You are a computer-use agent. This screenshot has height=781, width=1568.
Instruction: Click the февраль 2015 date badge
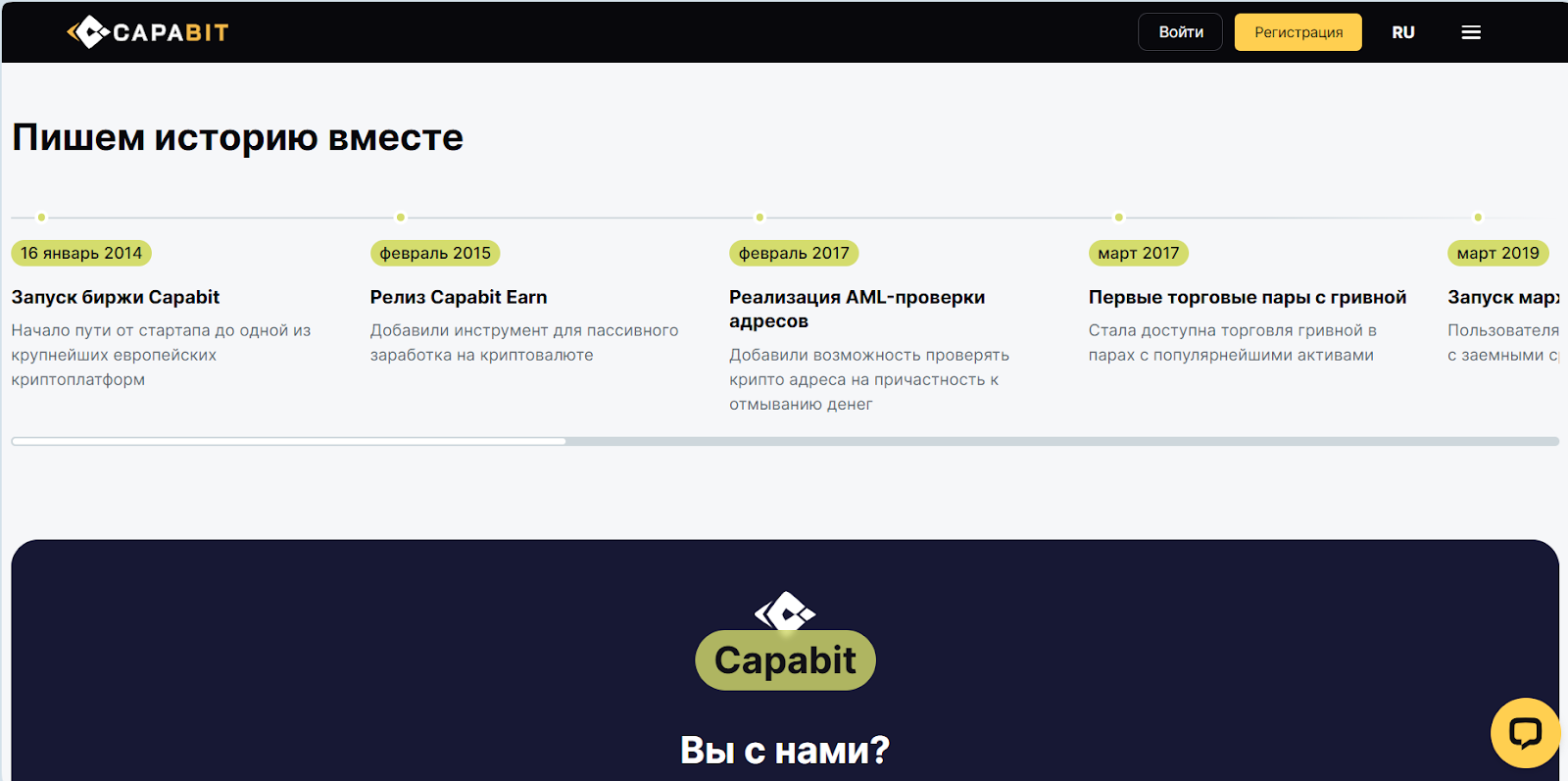pos(435,253)
